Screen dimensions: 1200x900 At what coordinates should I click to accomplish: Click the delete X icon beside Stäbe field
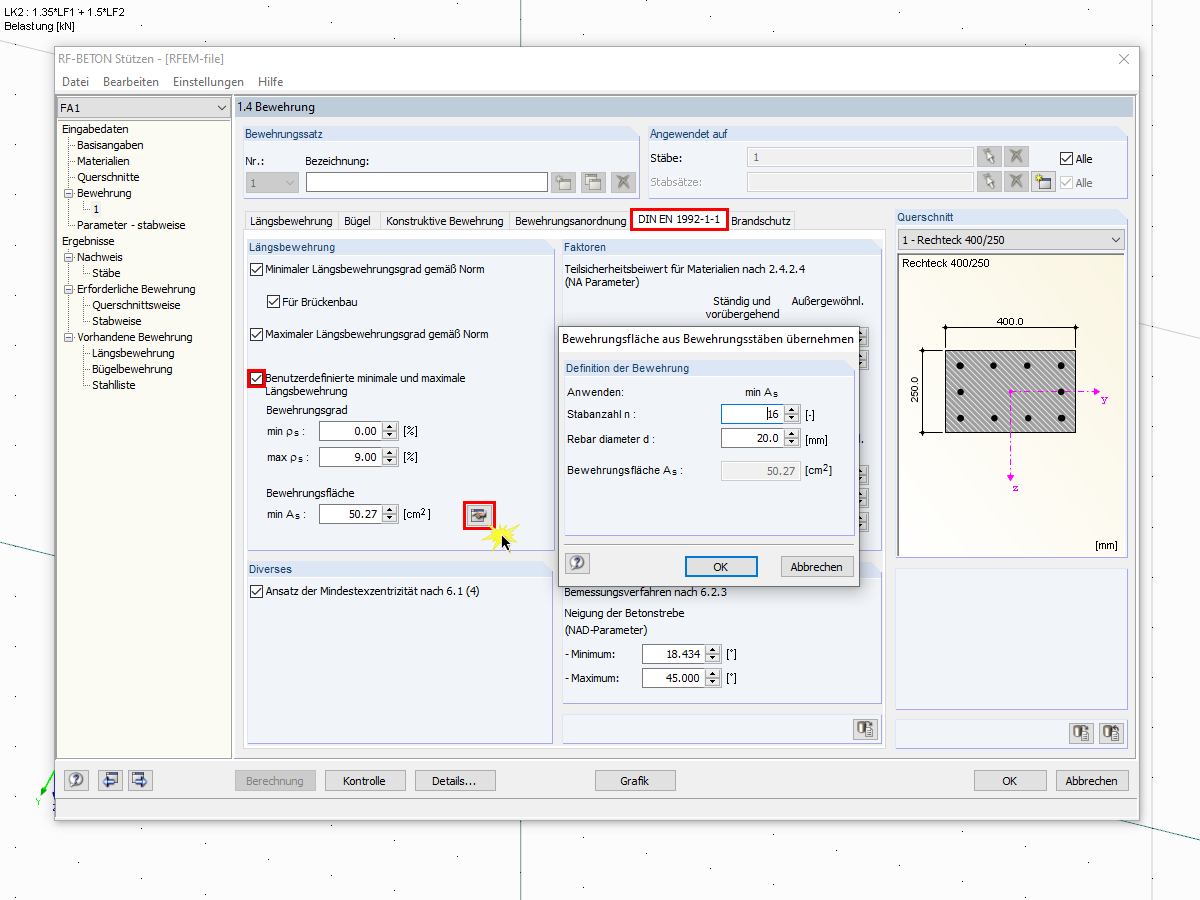coord(1016,156)
